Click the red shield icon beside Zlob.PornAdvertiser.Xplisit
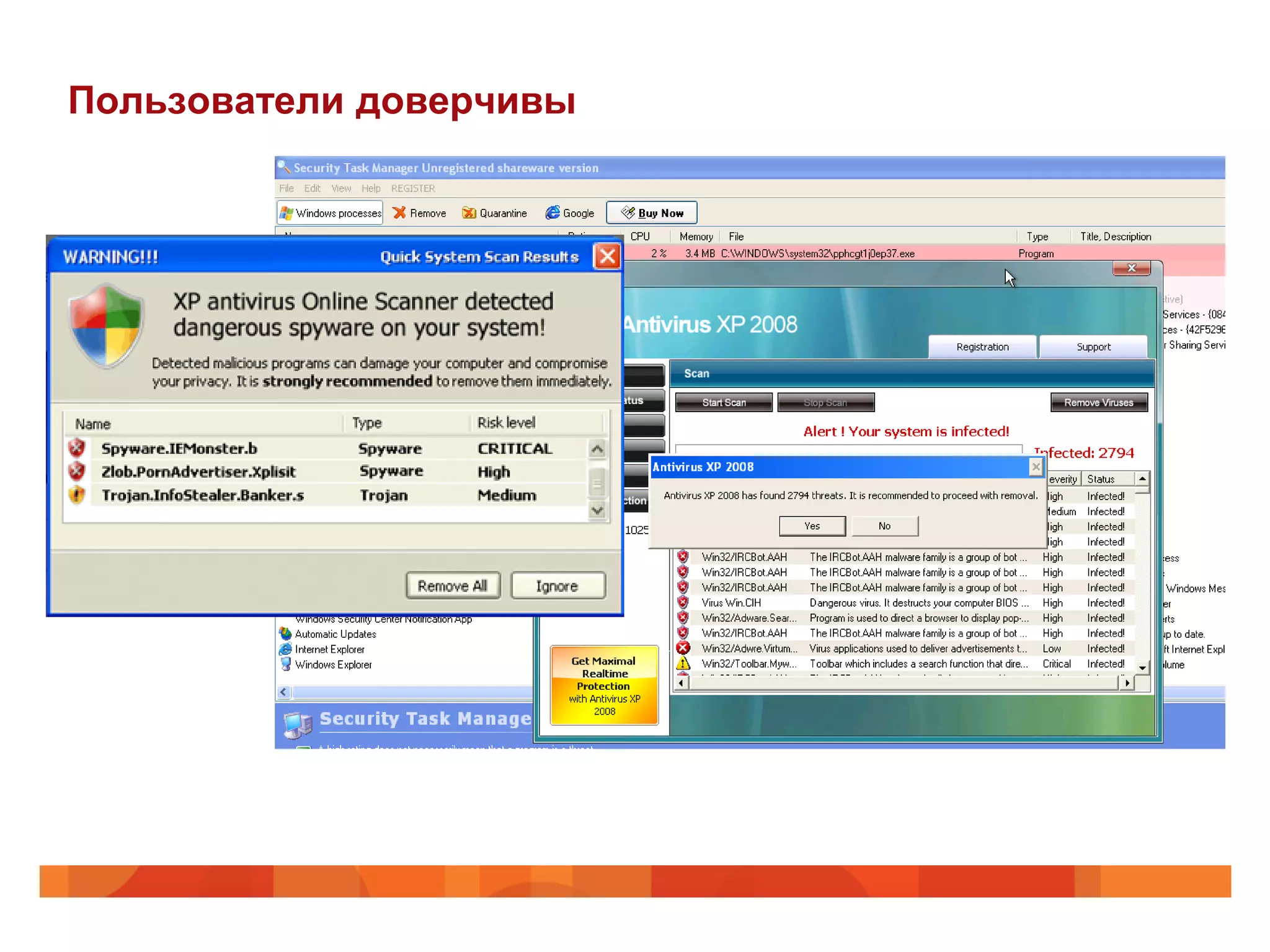This screenshot has height=952, width=1270. point(77,471)
